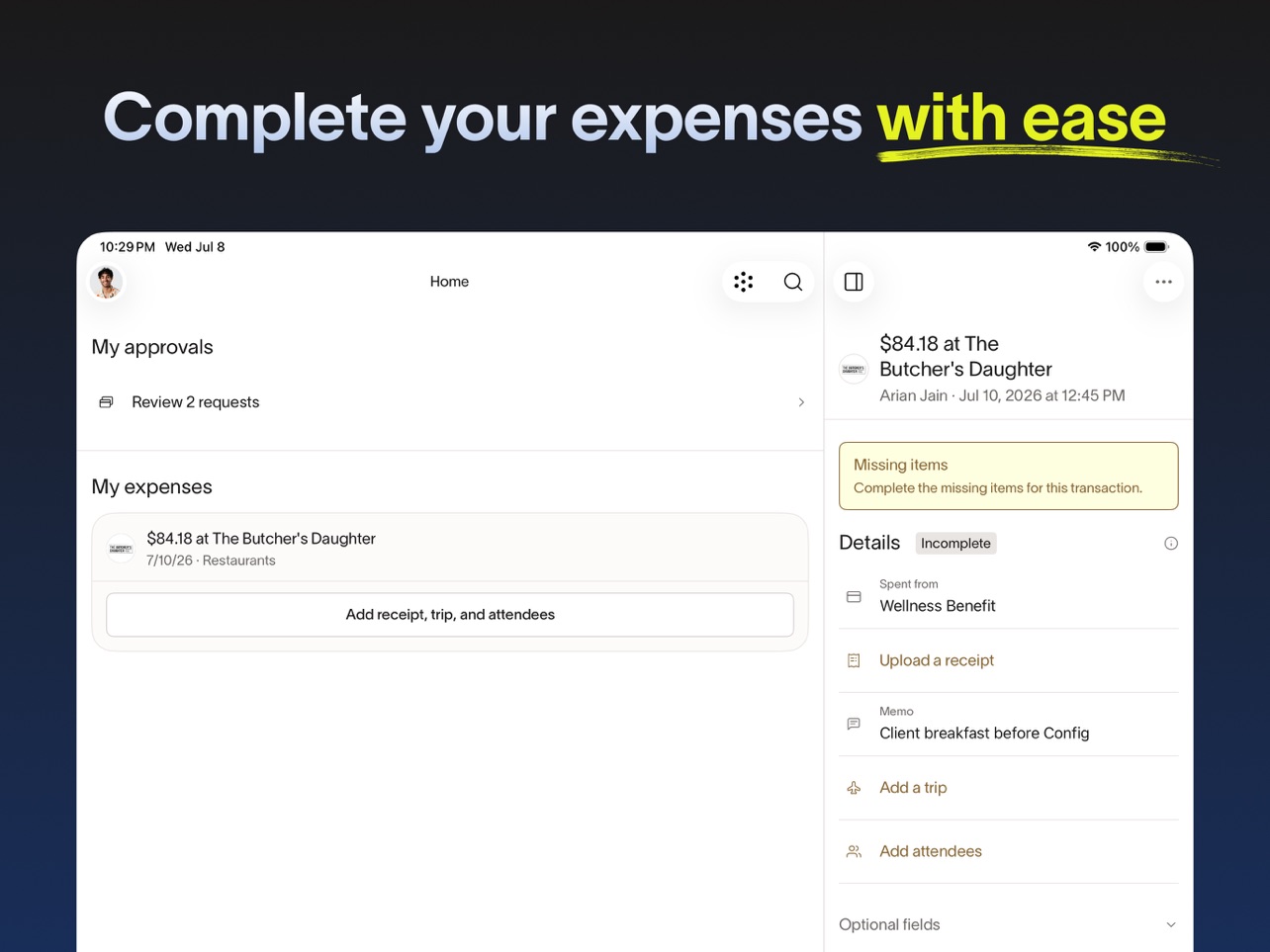Click the receipt icon beside Upload a receipt

coord(854,660)
